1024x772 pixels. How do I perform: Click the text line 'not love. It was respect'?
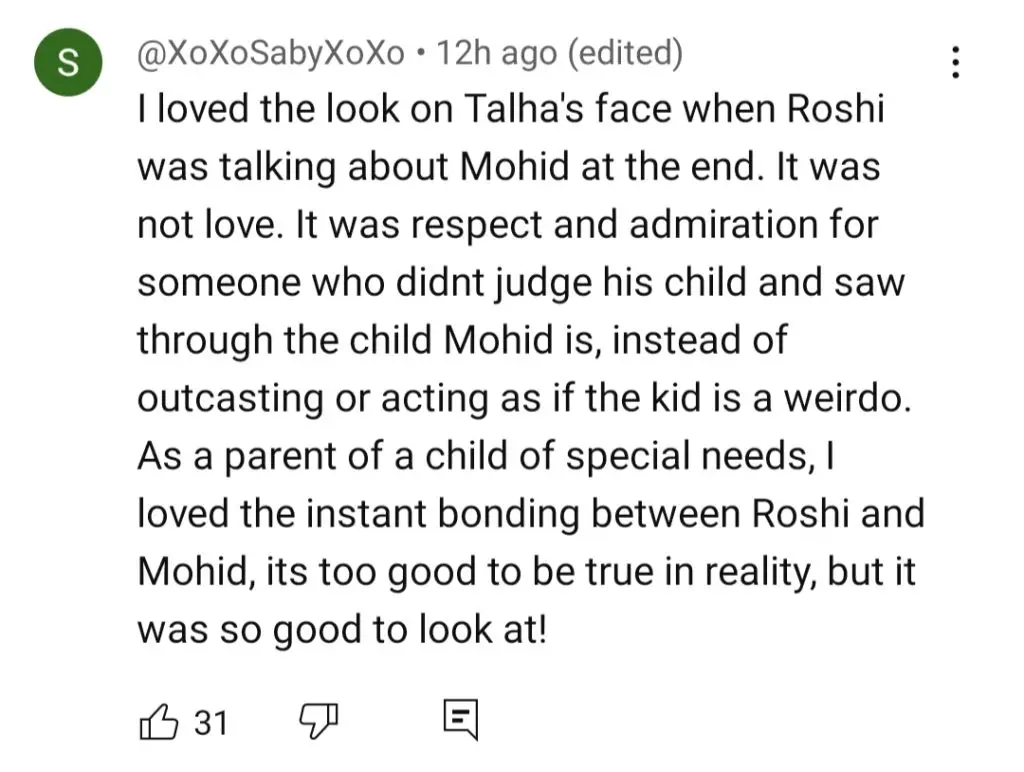(333, 225)
